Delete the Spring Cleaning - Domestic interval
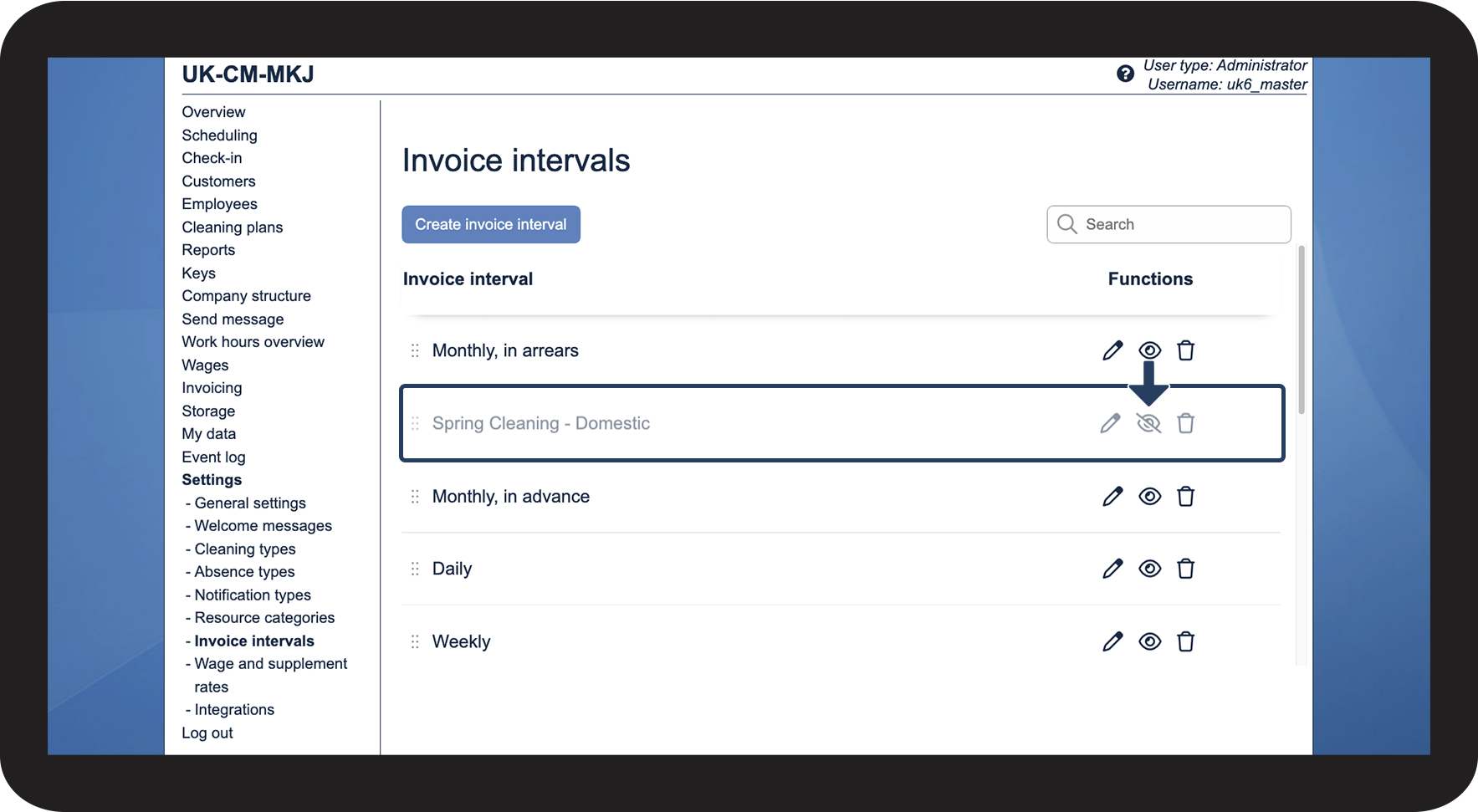This screenshot has height=812, width=1478. pyautogui.click(x=1185, y=423)
